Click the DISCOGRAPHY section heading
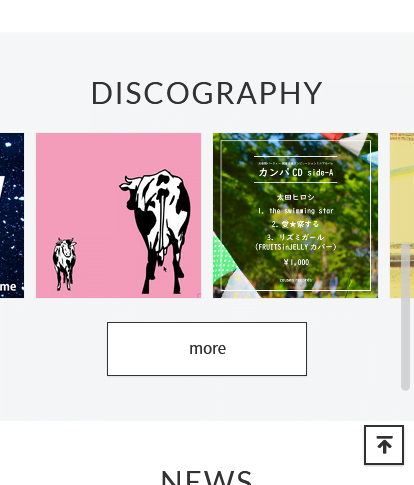This screenshot has height=485, width=414. pyautogui.click(x=207, y=93)
